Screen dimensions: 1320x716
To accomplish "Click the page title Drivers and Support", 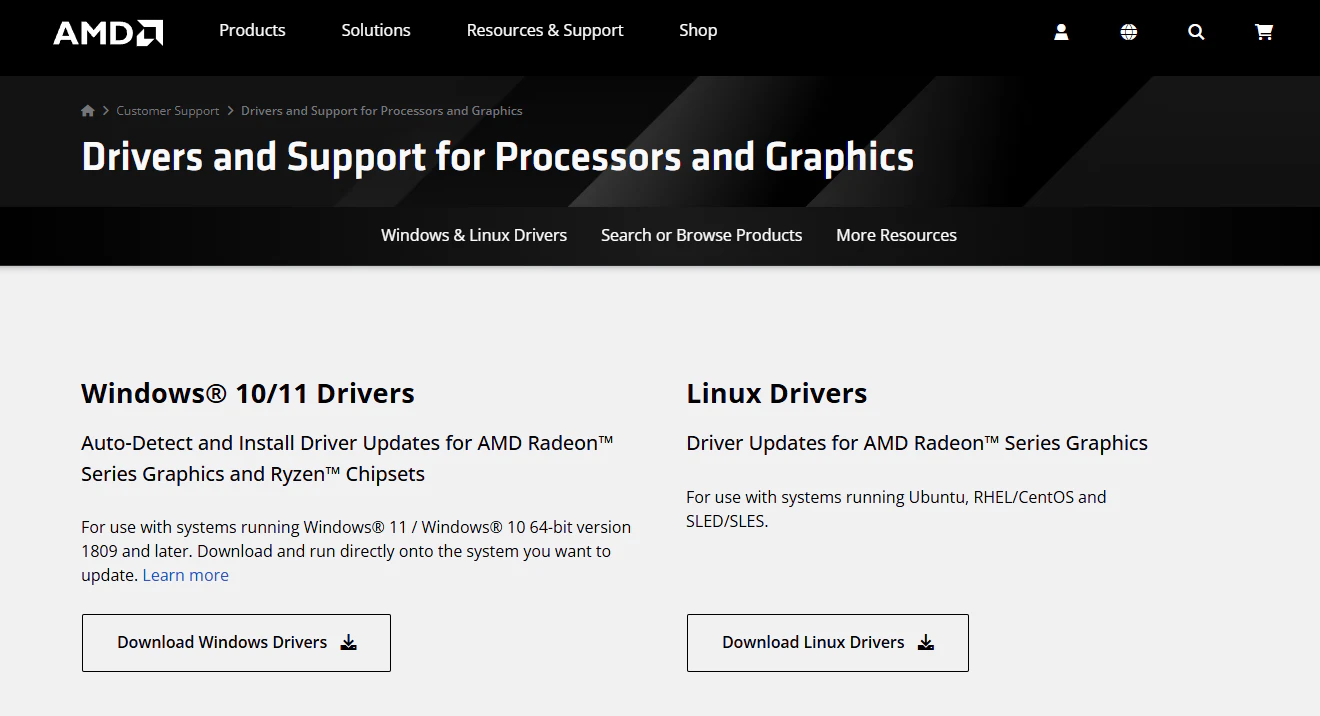I will (498, 157).
